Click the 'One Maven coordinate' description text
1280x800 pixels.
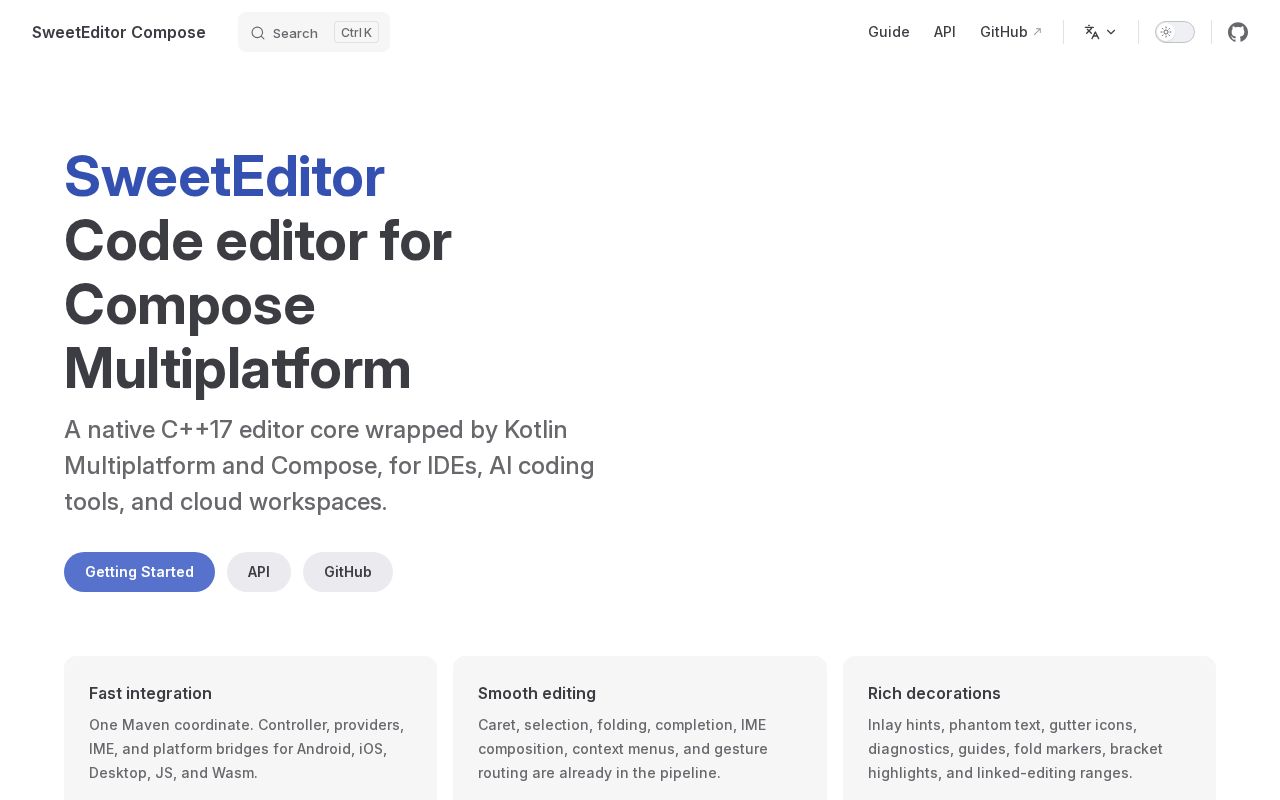pyautogui.click(x=247, y=749)
